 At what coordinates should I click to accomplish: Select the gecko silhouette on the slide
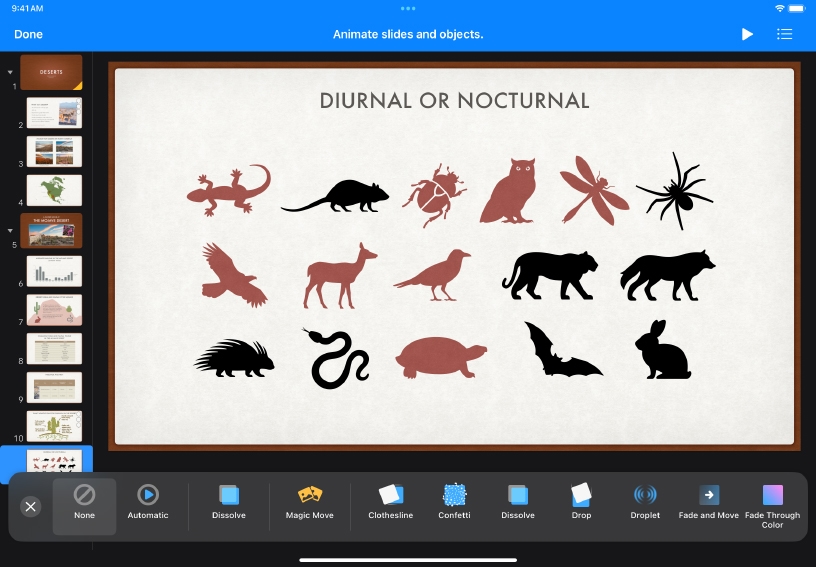229,188
